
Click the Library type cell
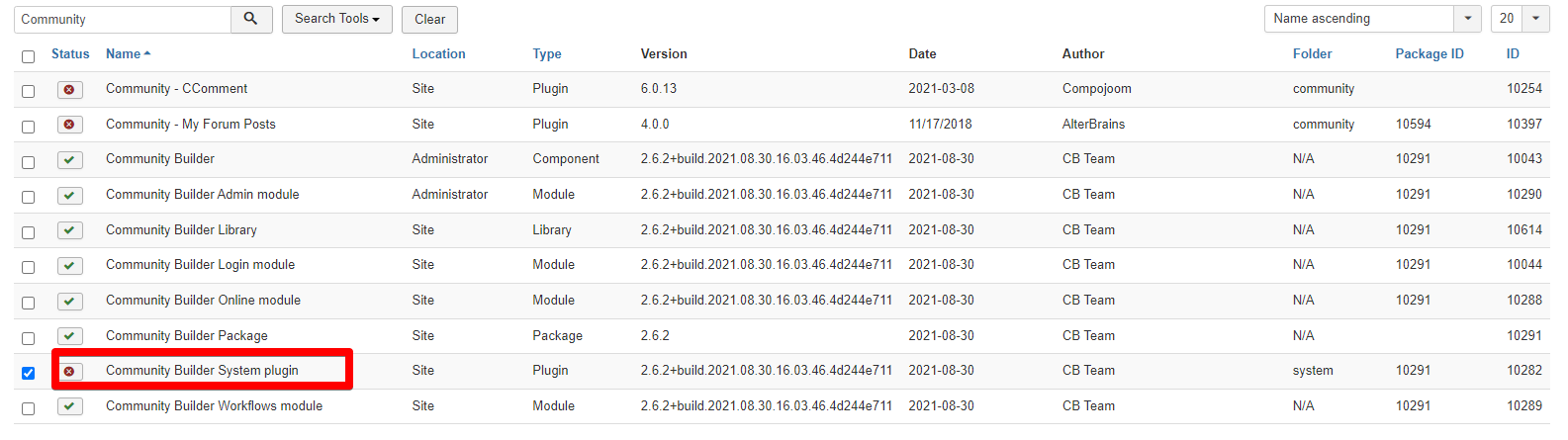click(x=552, y=229)
